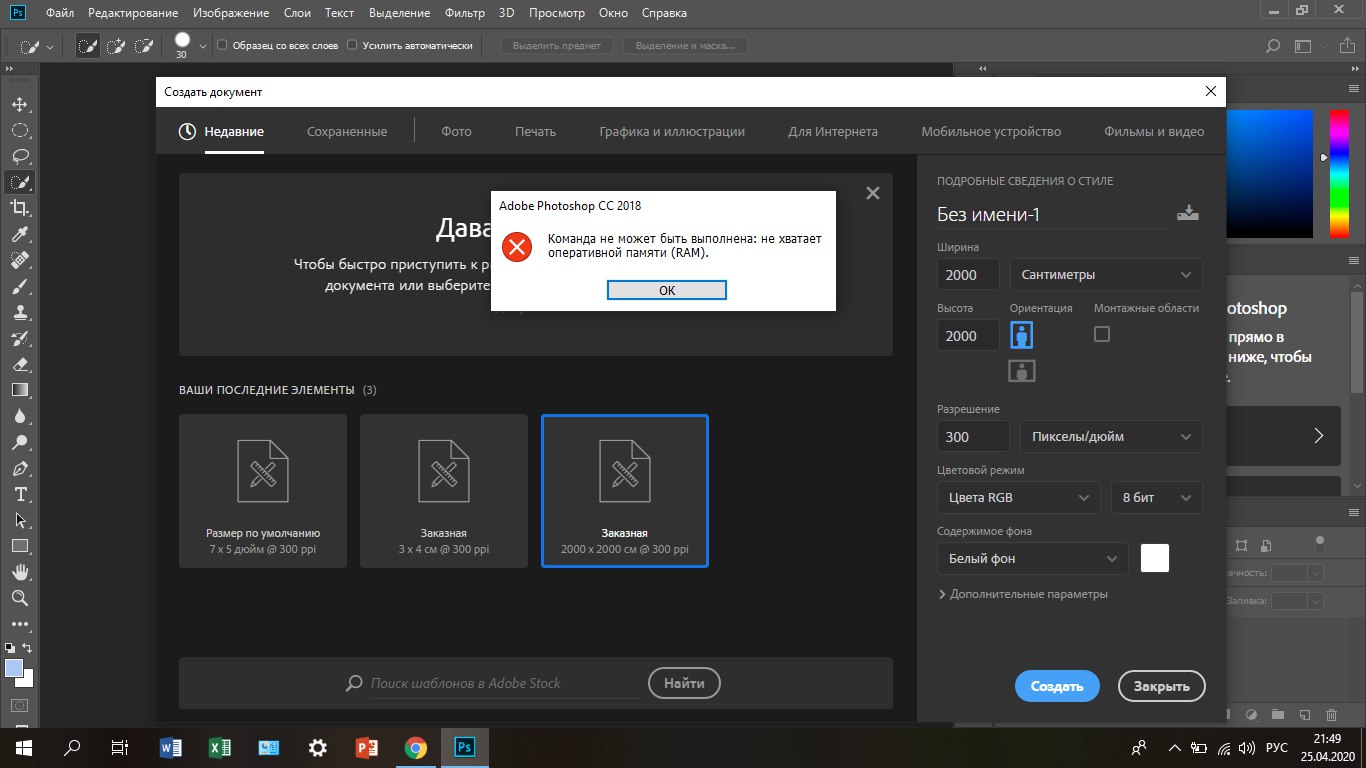The image size is (1366, 768).
Task: Select the Dodge tool
Action: (19, 442)
